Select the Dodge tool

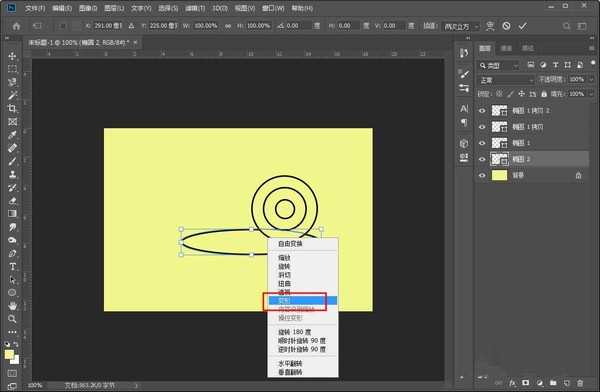[12, 240]
